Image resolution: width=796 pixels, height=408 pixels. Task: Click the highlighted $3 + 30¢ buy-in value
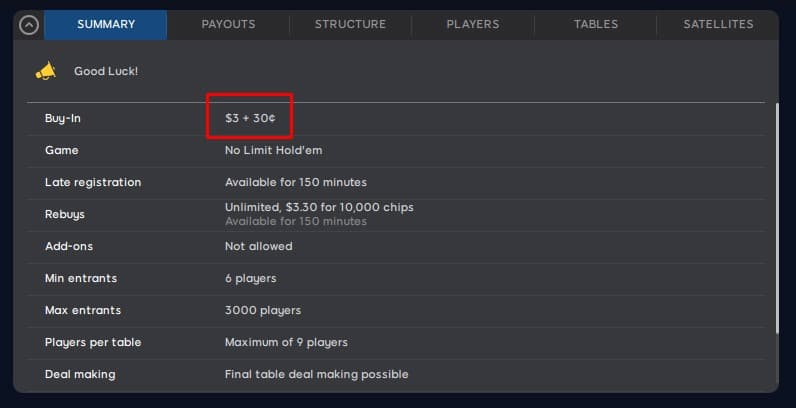pyautogui.click(x=250, y=118)
